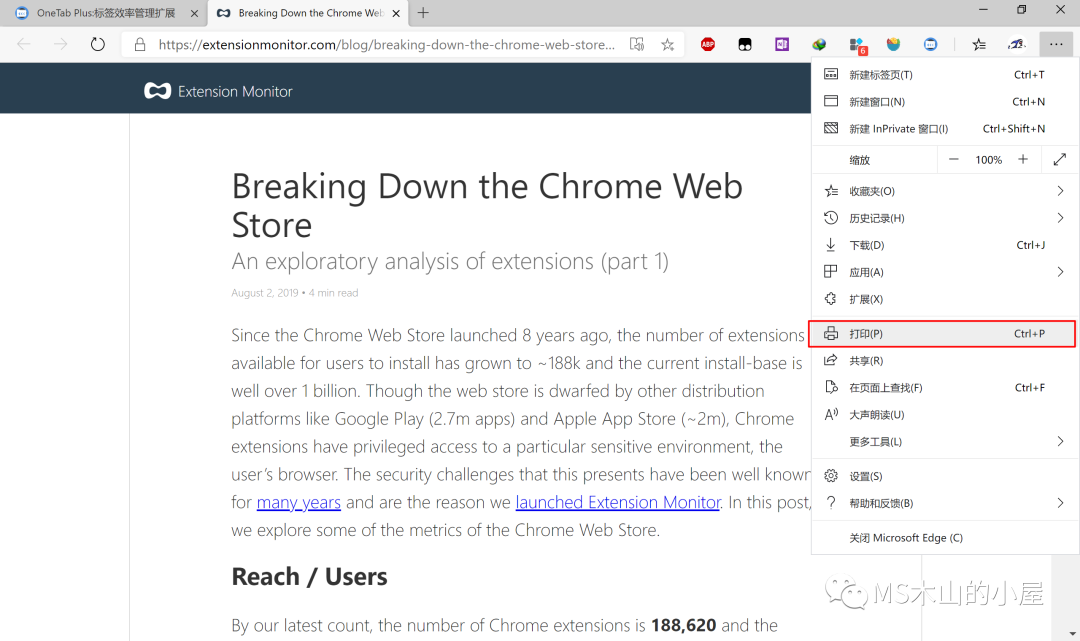
Task: Open the ABP Adblock Plus extension
Action: [x=708, y=45]
